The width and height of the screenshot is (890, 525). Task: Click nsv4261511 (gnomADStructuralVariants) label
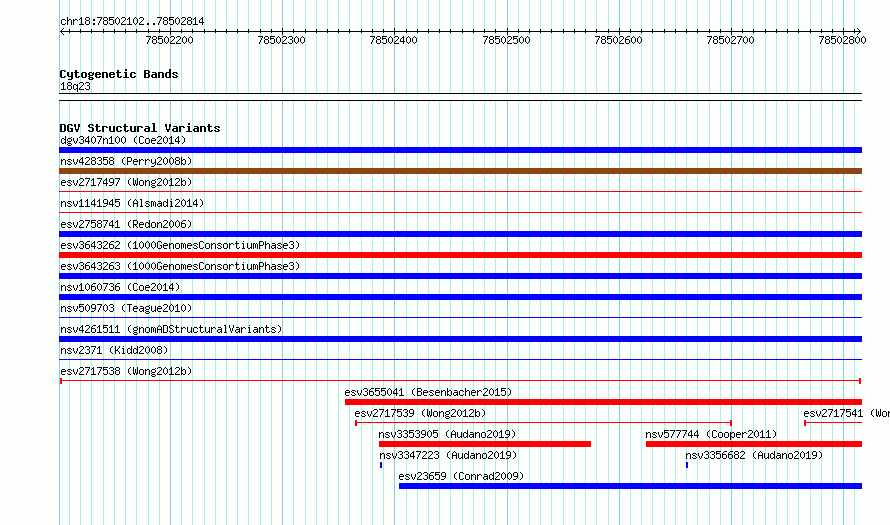171,329
